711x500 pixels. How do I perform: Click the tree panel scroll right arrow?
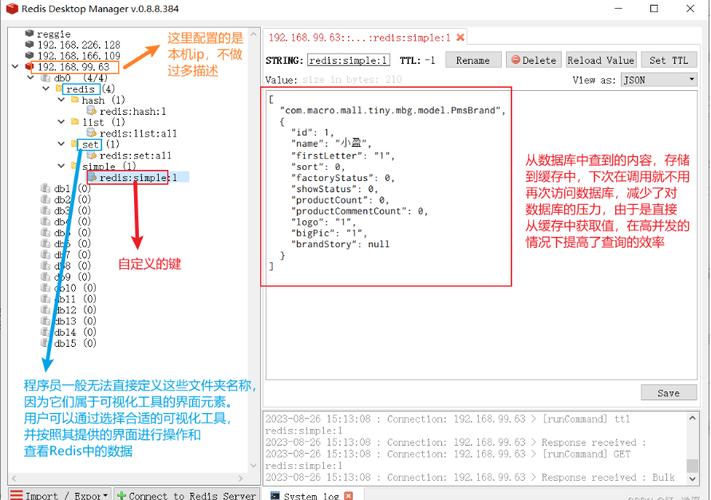click(x=240, y=478)
